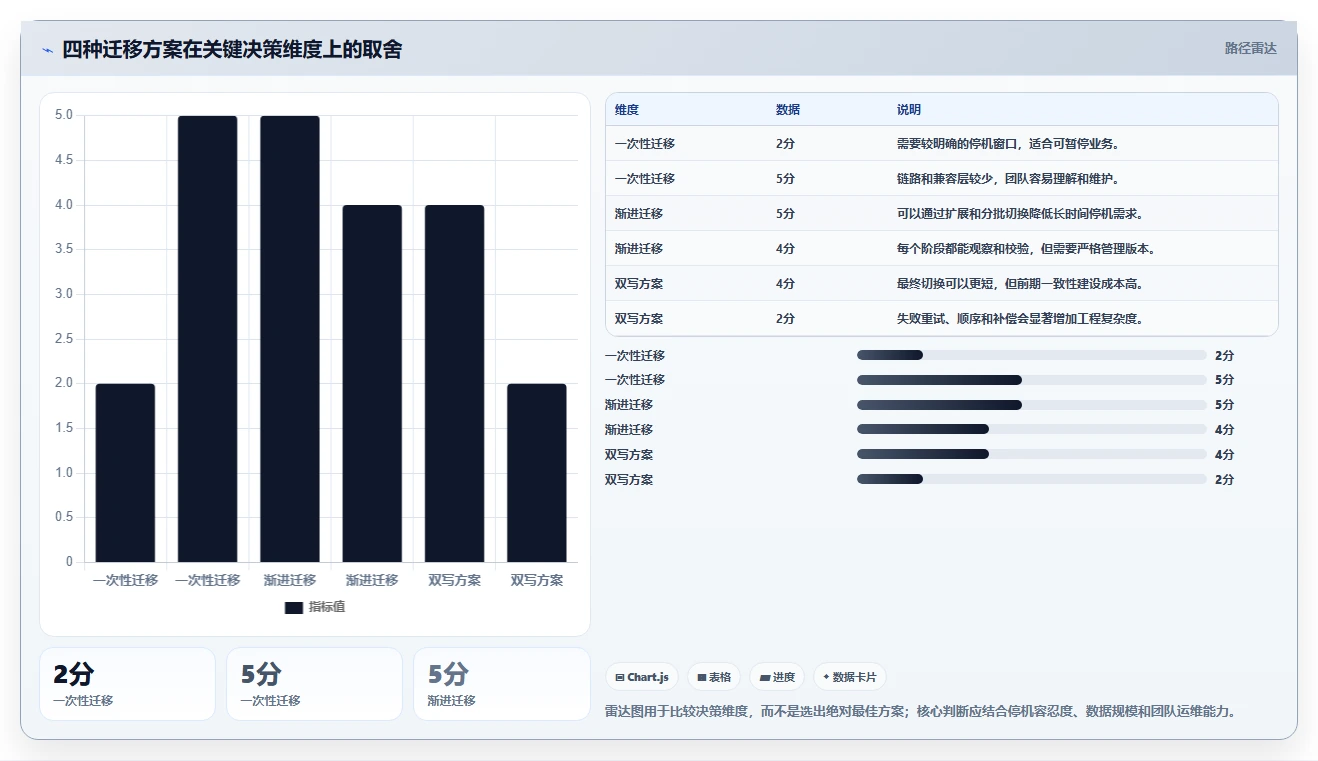Click the 一次性迁移 chart bar at value 5
This screenshot has width=1318, height=761.
(x=208, y=339)
